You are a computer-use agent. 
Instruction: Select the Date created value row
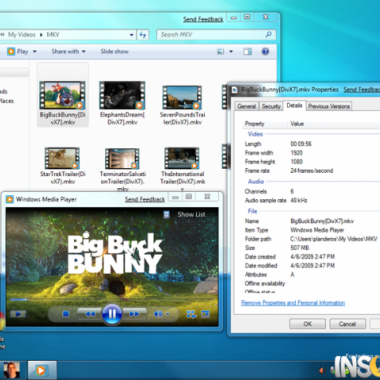pyautogui.click(x=312, y=257)
